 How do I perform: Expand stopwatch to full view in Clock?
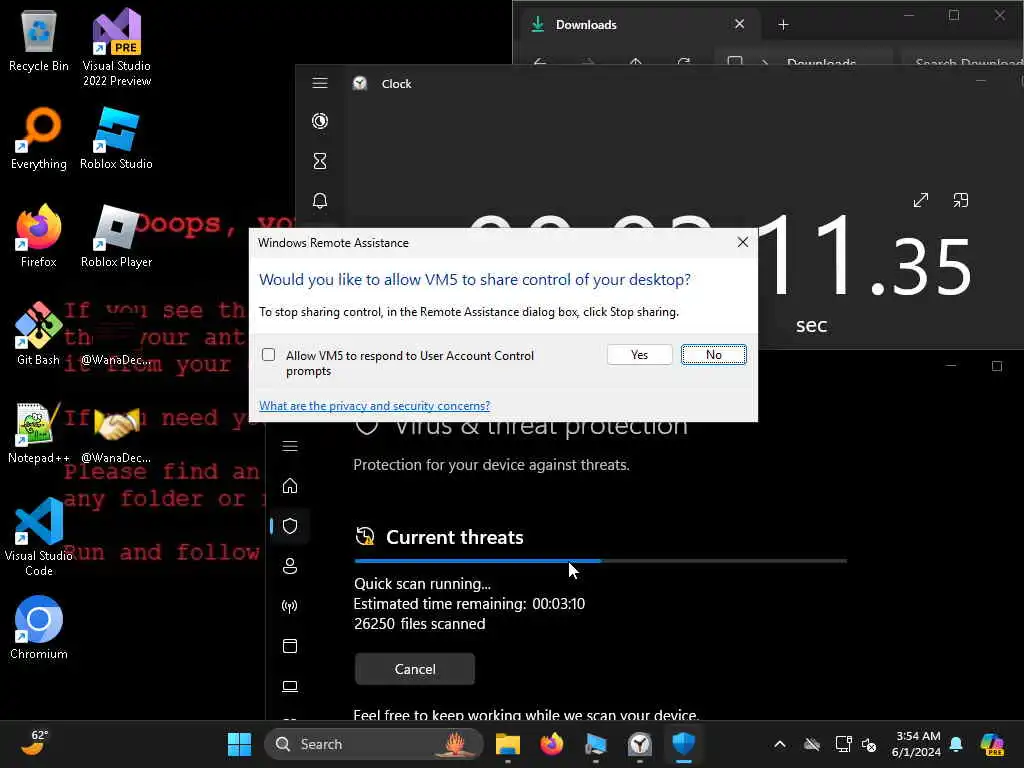pyautogui.click(x=921, y=200)
